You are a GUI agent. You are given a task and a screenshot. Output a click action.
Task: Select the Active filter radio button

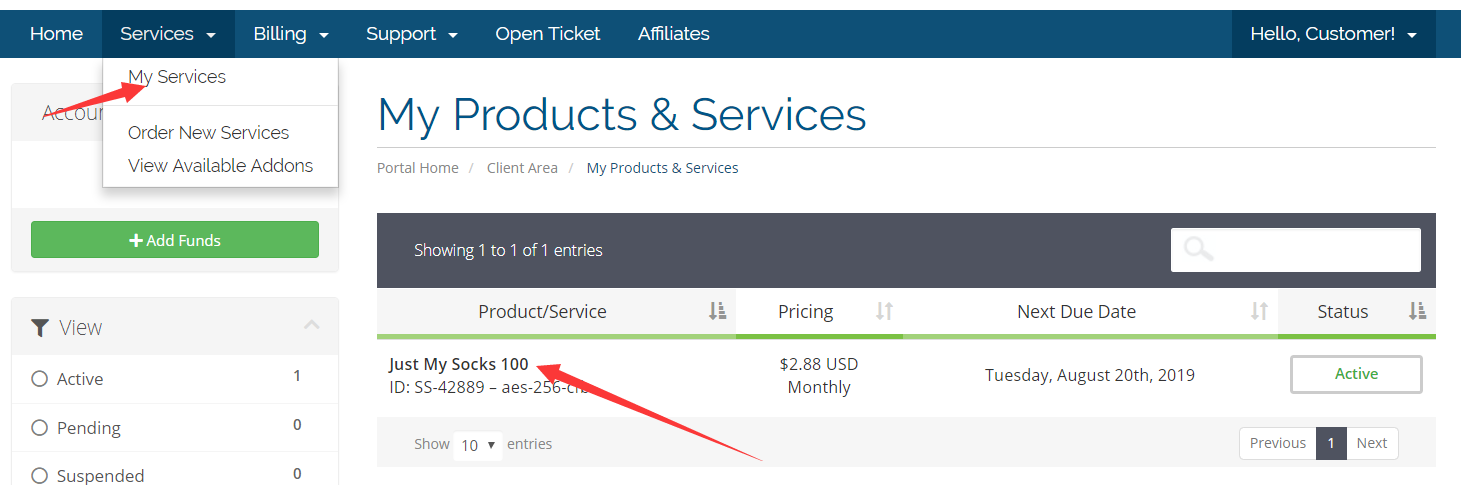pos(40,379)
